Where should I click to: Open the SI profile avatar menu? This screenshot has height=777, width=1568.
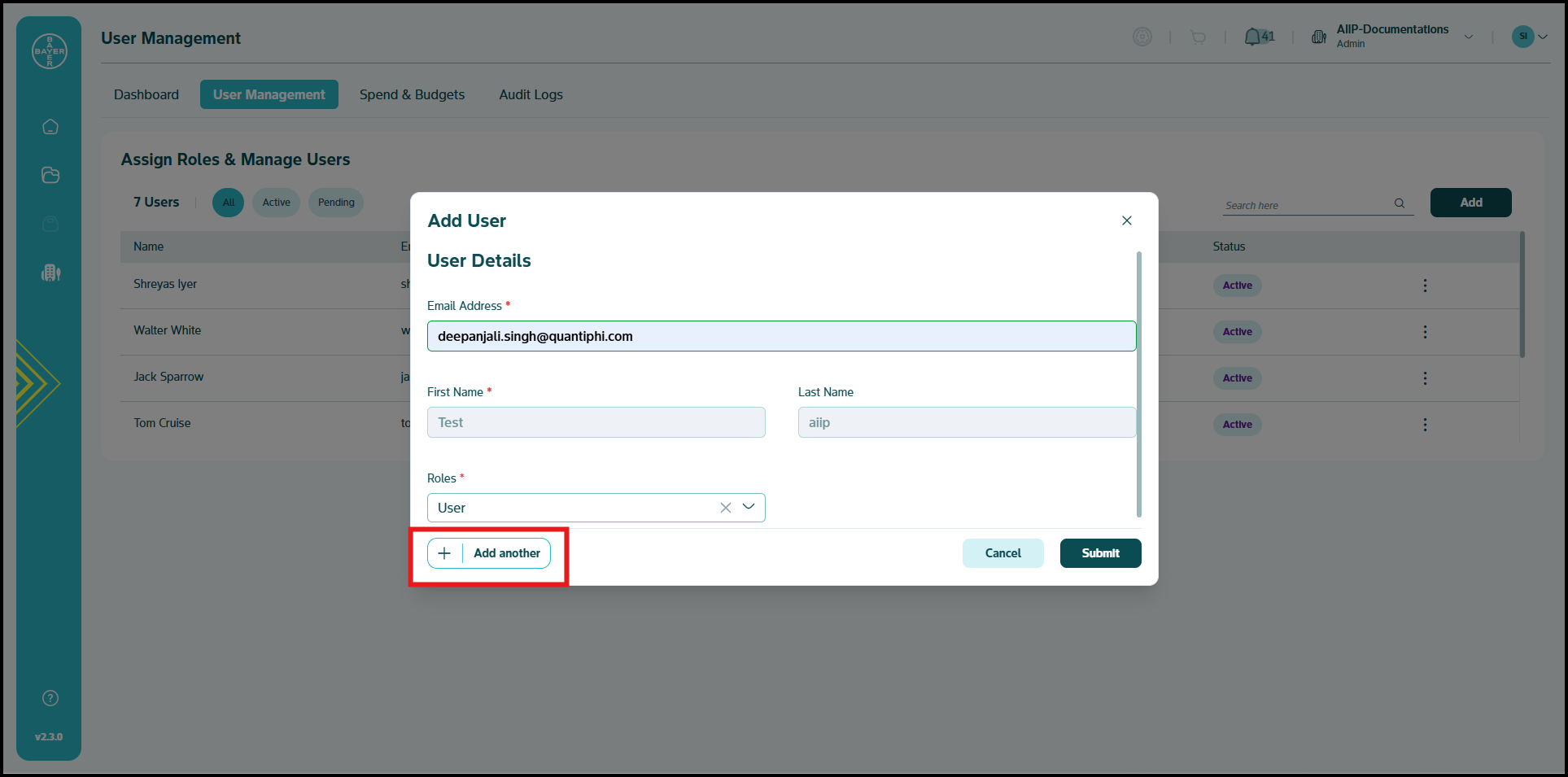pyautogui.click(x=1522, y=37)
